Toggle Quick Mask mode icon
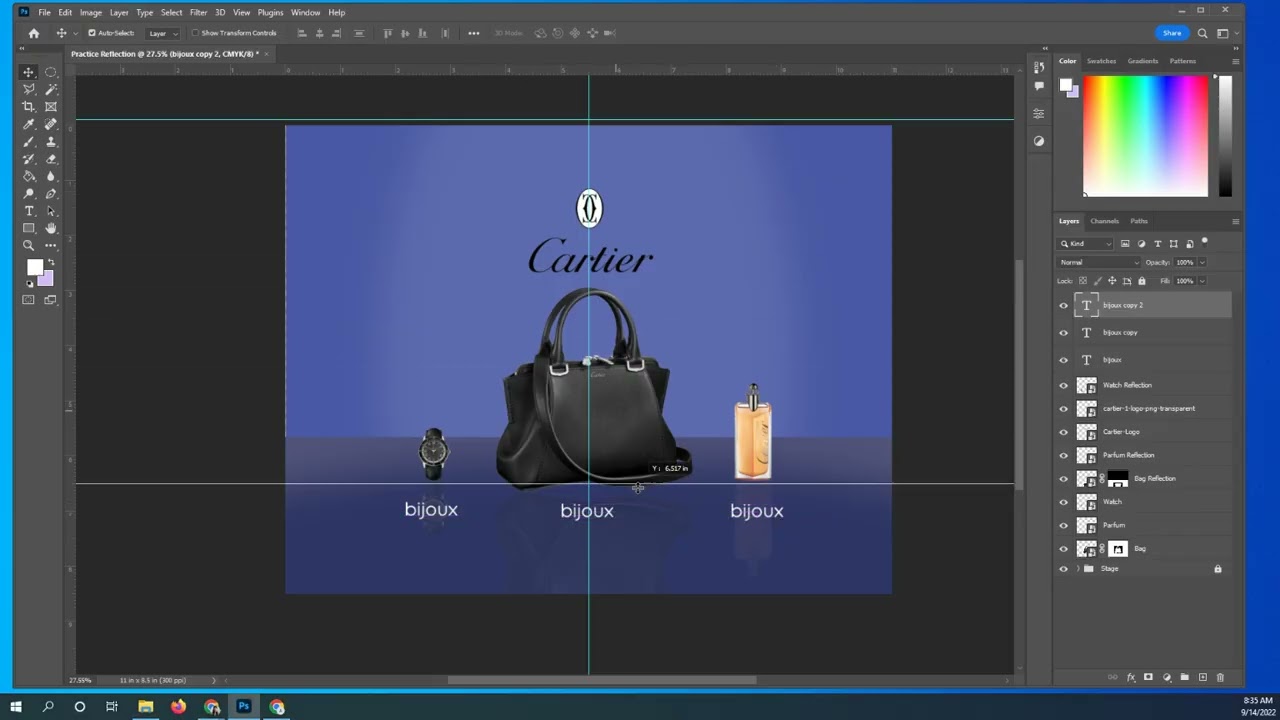This screenshot has width=1280, height=720. [28, 300]
